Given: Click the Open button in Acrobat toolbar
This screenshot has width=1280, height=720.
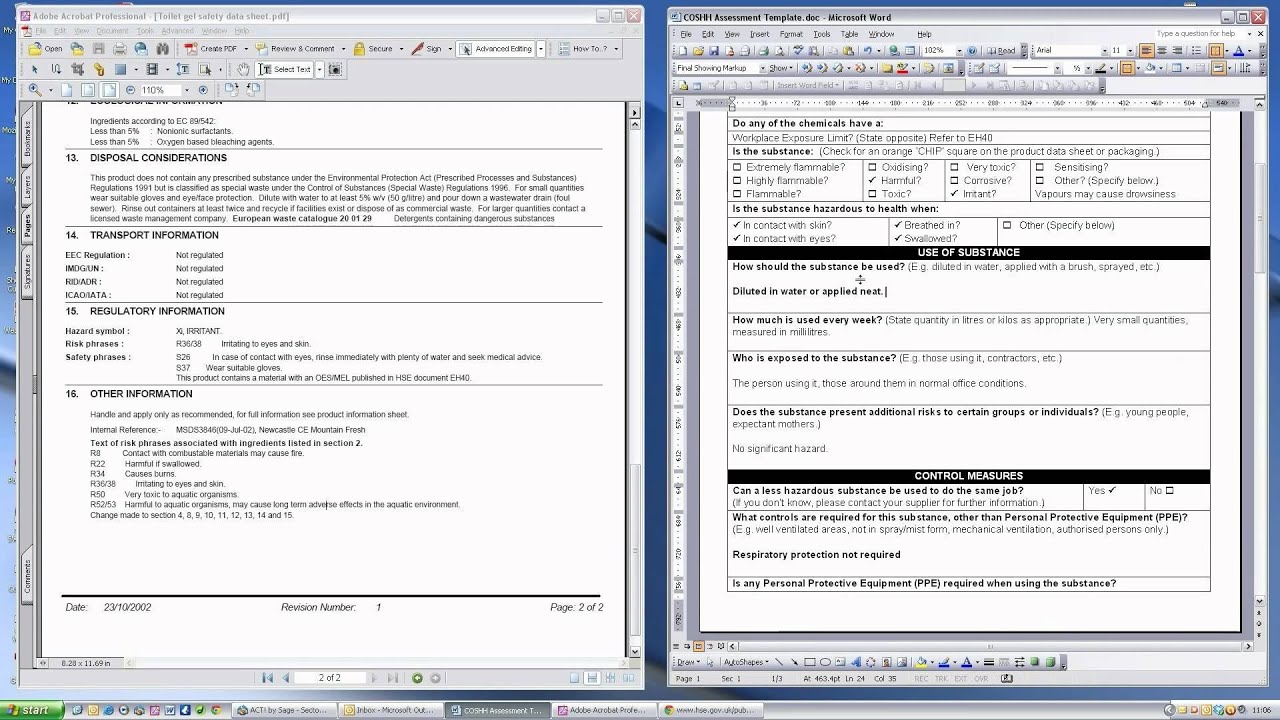Looking at the screenshot, I should click(46, 48).
